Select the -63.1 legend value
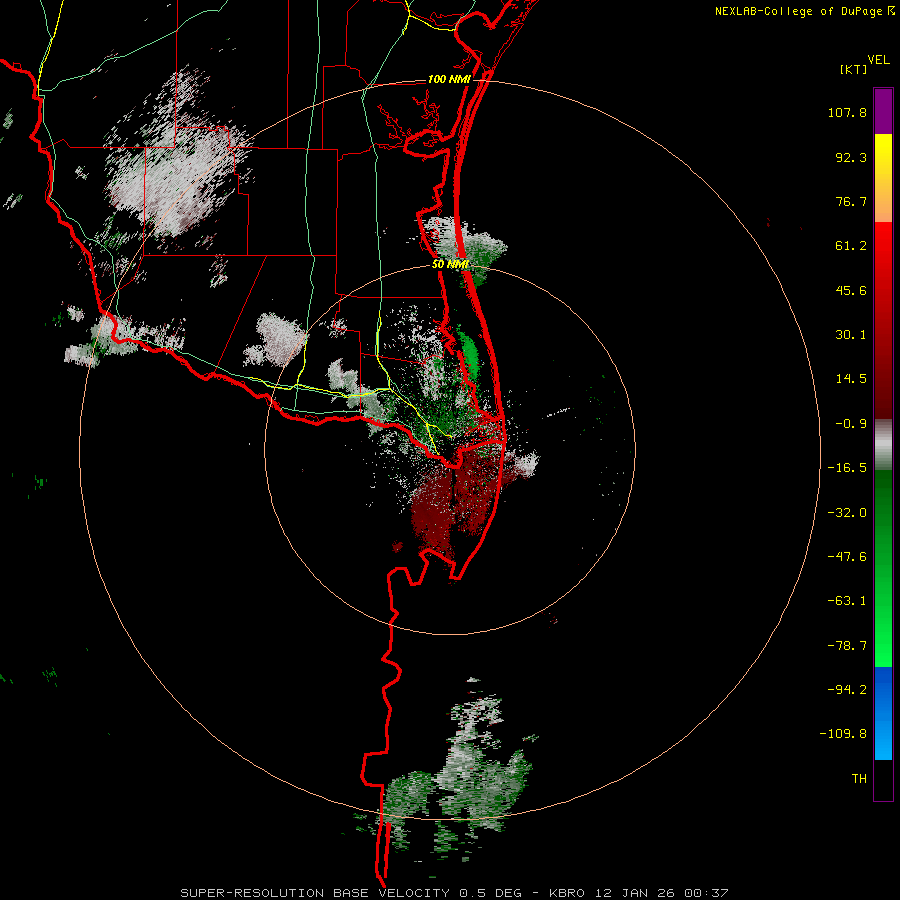 847,601
